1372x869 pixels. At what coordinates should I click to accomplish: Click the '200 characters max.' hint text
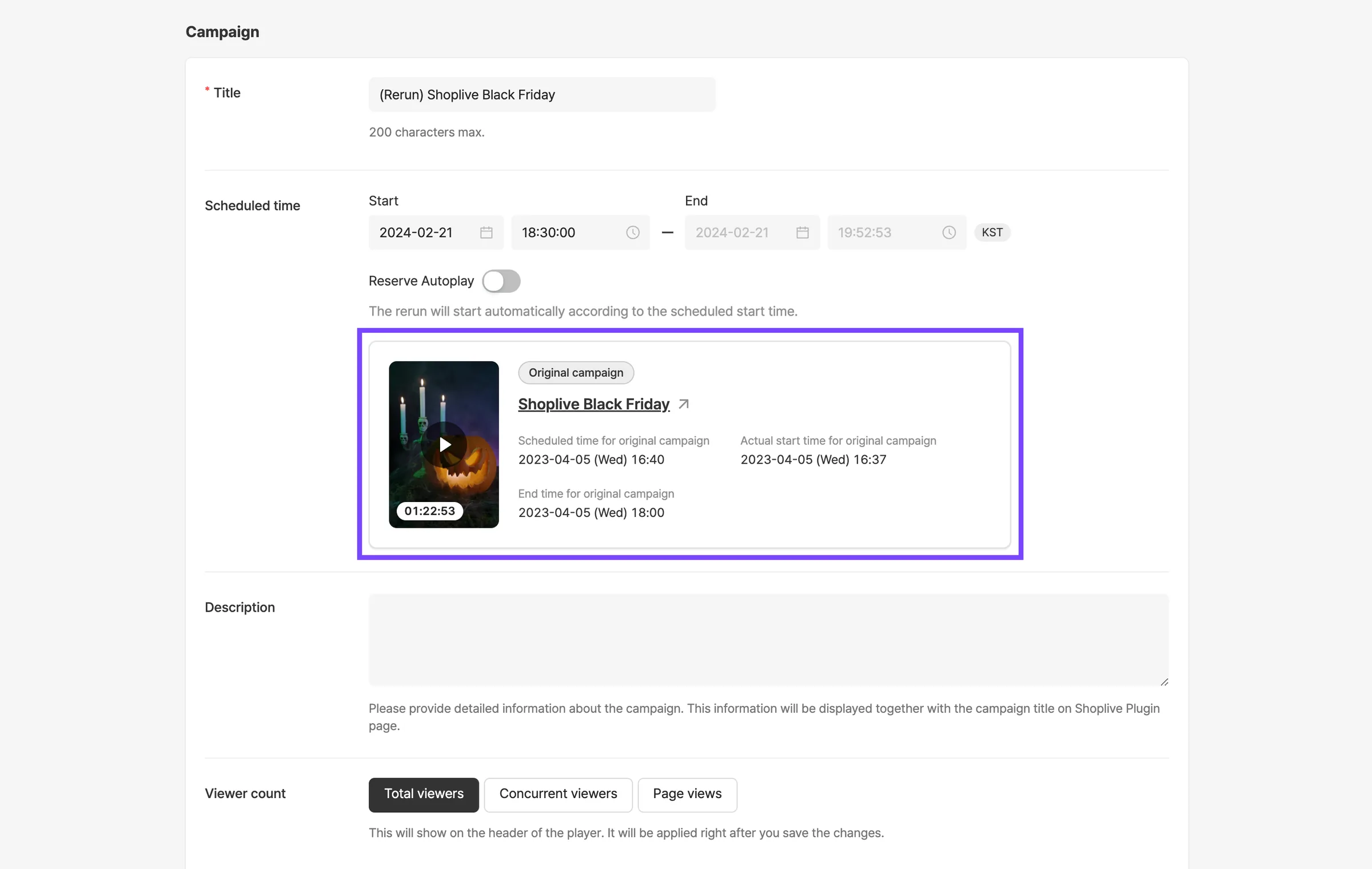tap(426, 132)
